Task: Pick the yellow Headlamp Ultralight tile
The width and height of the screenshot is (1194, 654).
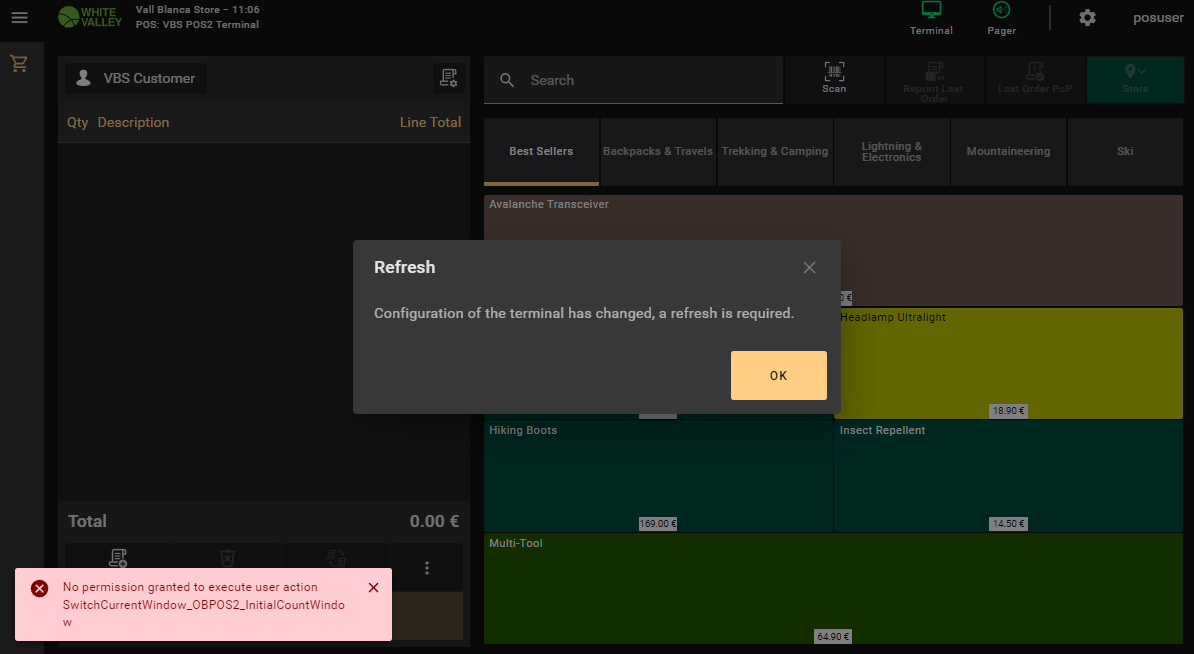Action: click(x=1008, y=362)
